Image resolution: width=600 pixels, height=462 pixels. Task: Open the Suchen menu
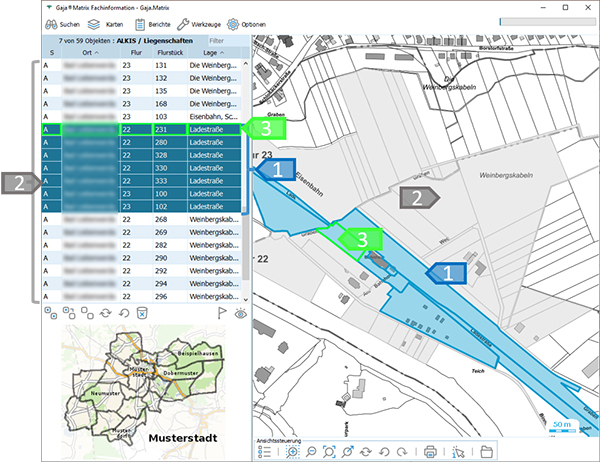(65, 23)
